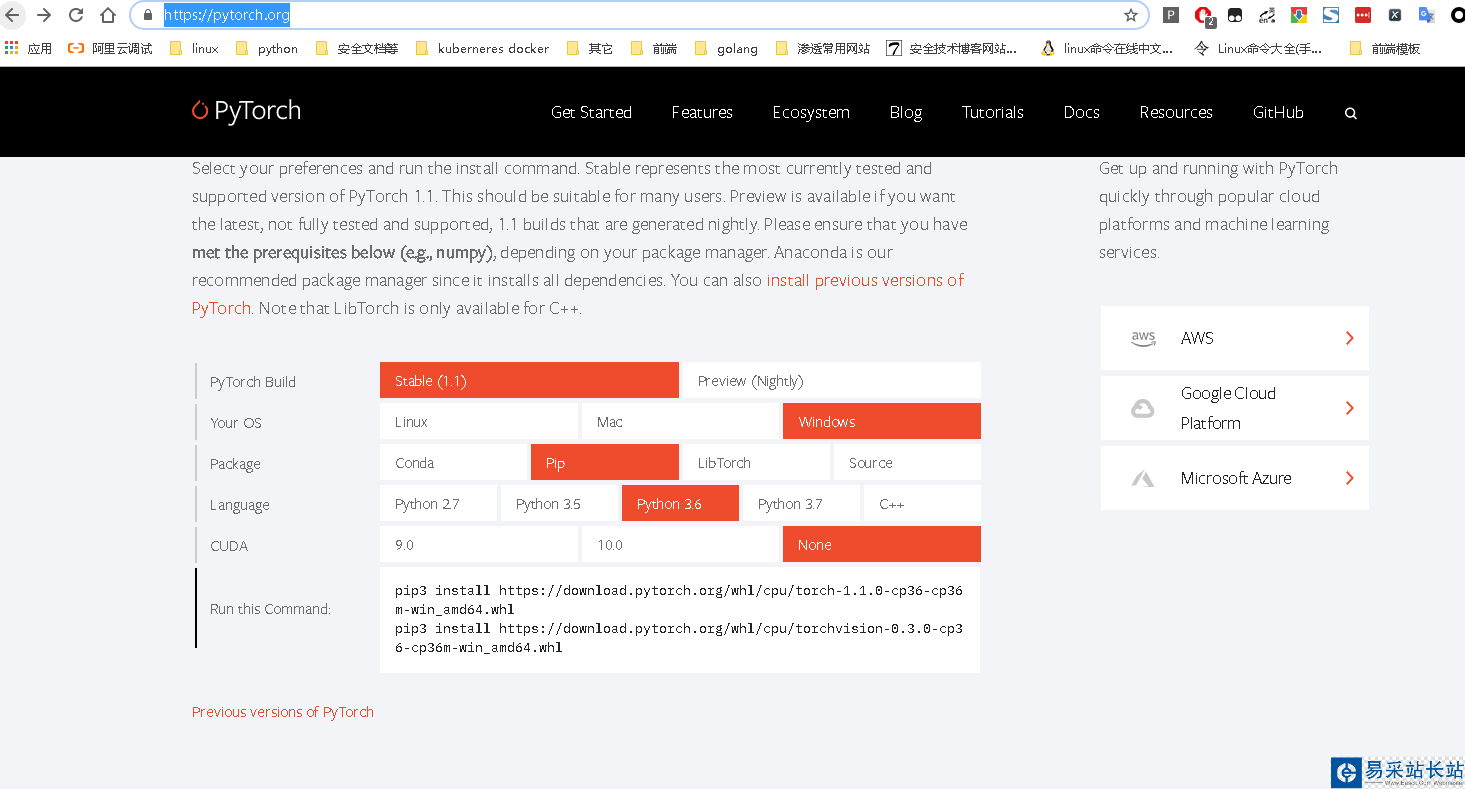Image resolution: width=1465 pixels, height=789 pixels.
Task: Open the dark X extension
Action: [x=1395, y=15]
